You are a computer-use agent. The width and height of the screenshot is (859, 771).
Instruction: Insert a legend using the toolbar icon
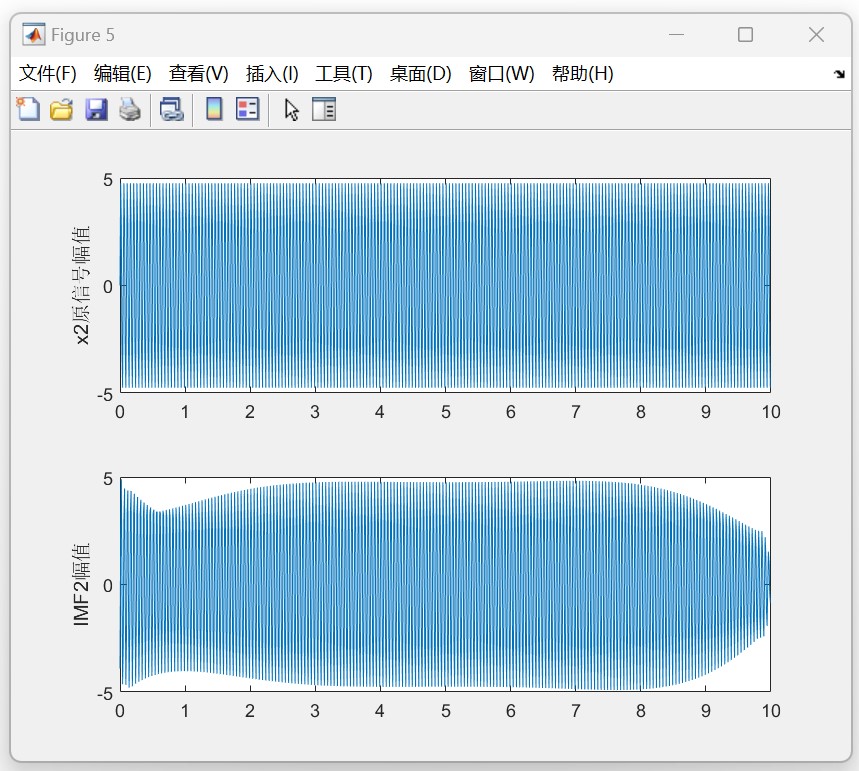pos(248,109)
